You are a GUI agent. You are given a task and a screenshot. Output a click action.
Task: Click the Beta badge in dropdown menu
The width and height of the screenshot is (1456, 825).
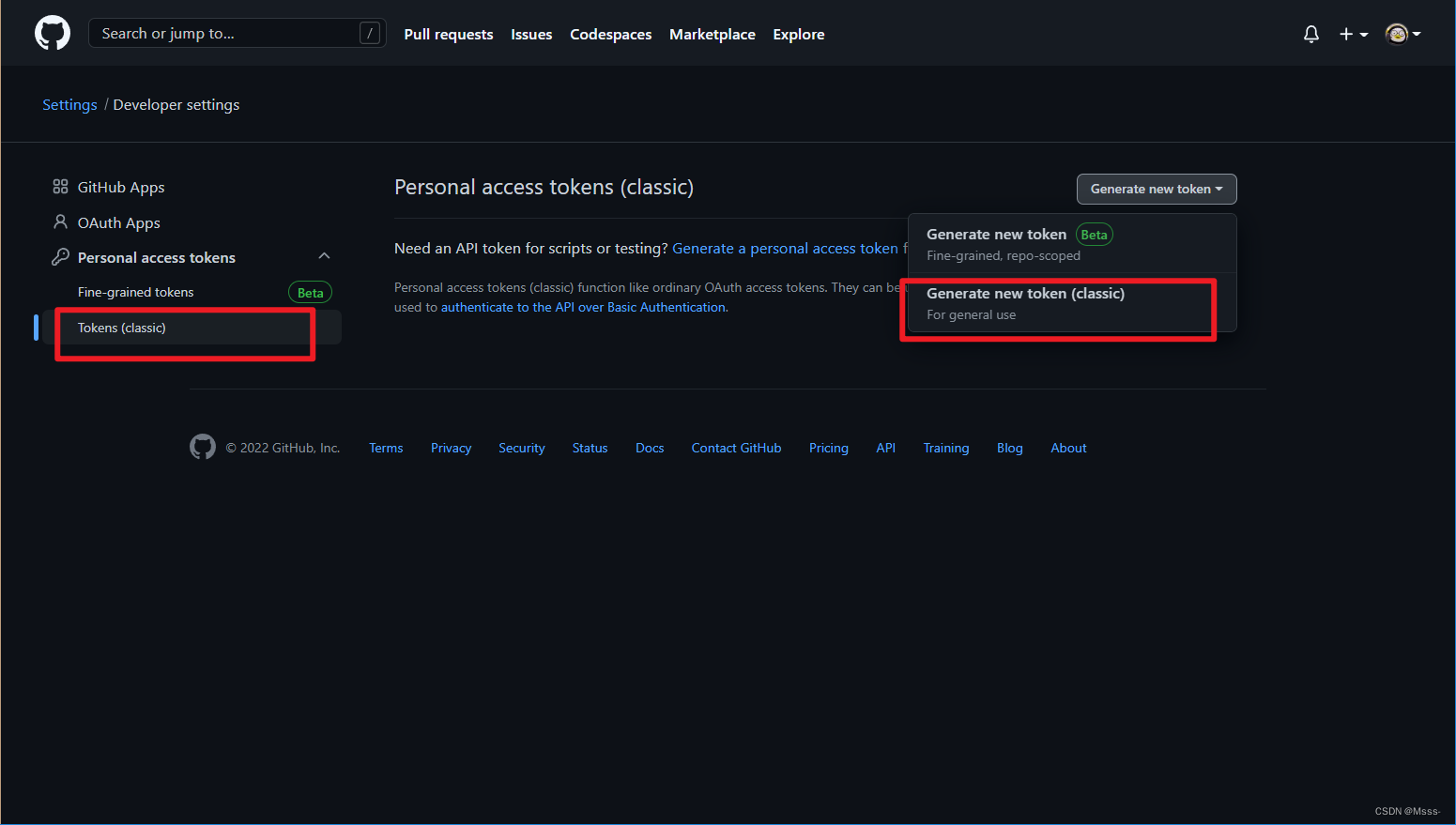click(x=1094, y=235)
